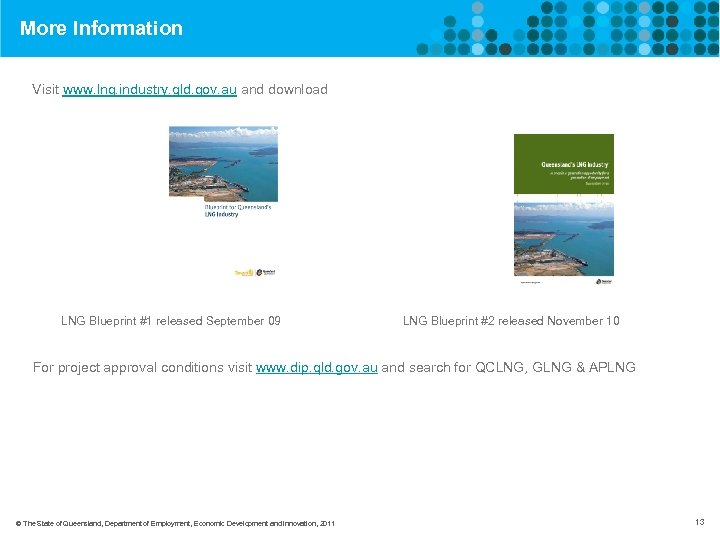Click the slide number 13
Image resolution: width=720 pixels, height=540 pixels.
click(699, 522)
